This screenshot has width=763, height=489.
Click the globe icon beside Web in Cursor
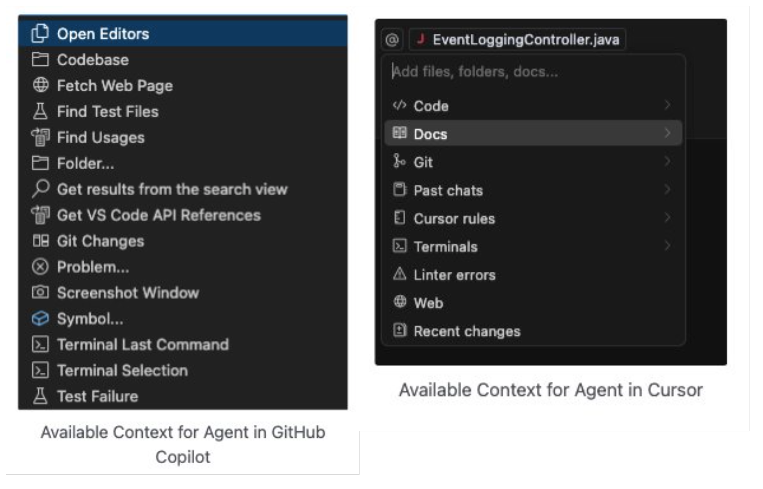click(x=400, y=302)
